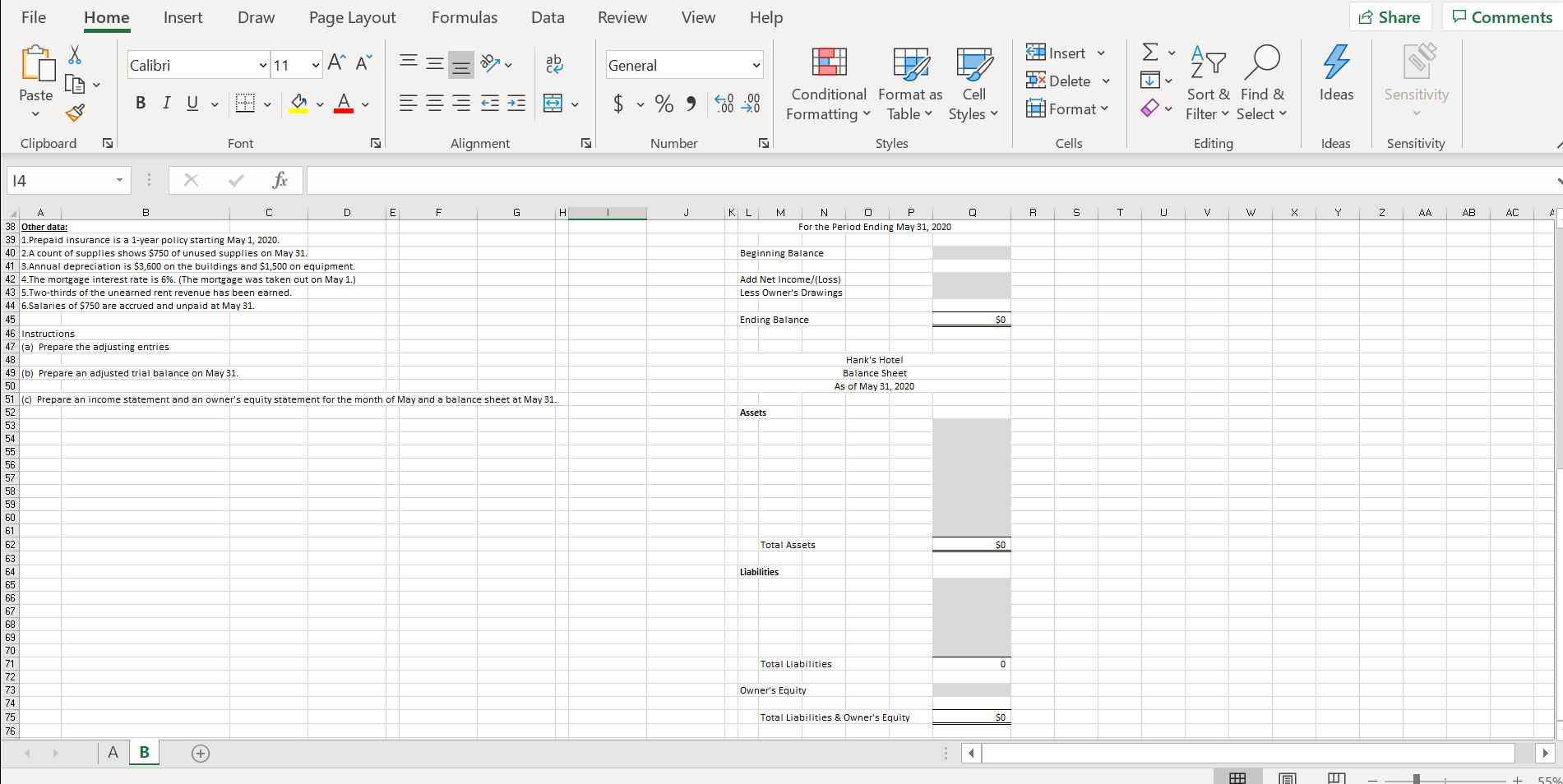
Task: Toggle Top Align vertical alignment
Action: tap(409, 62)
